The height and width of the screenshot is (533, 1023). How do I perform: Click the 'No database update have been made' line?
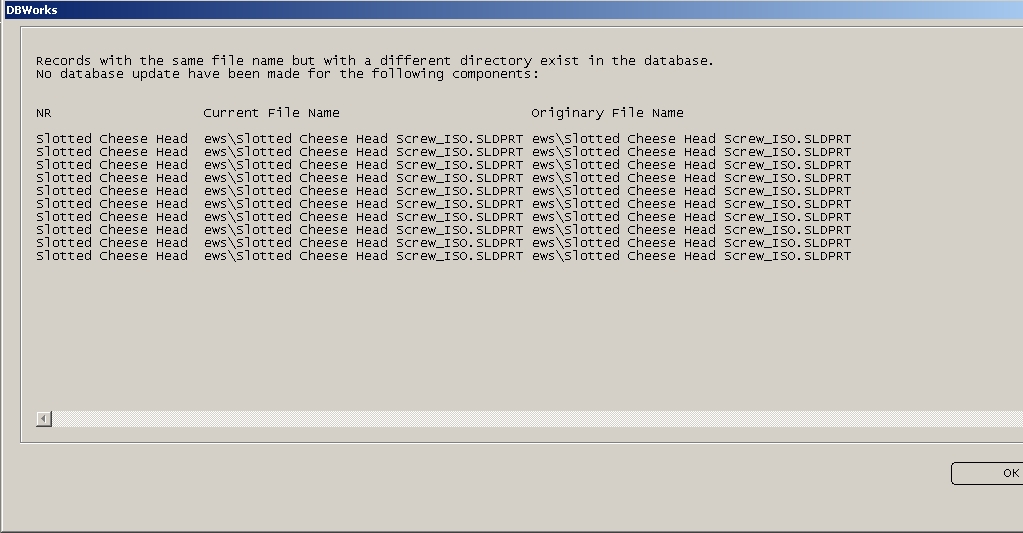[x=288, y=74]
